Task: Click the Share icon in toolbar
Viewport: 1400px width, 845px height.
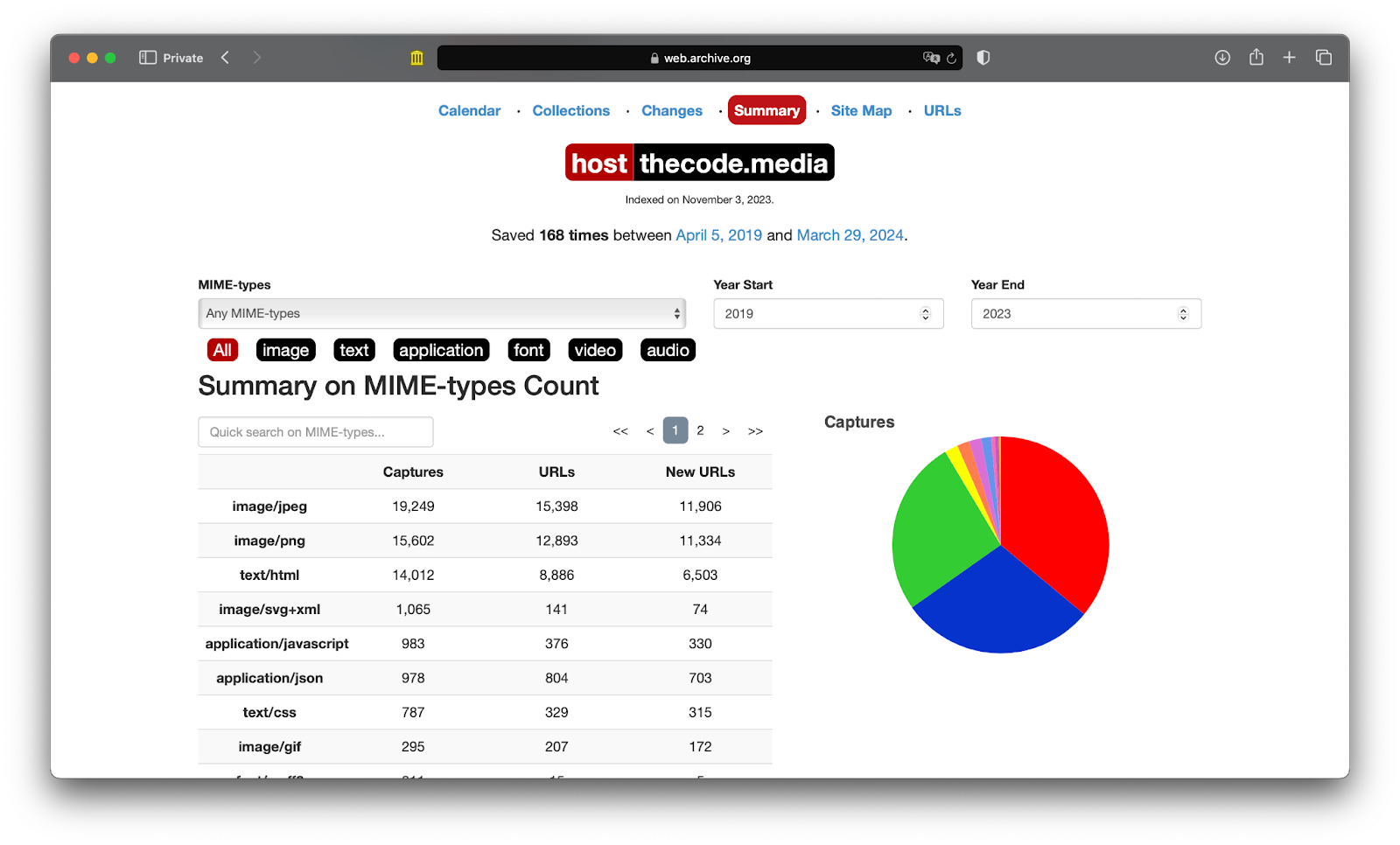Action: tap(1256, 58)
